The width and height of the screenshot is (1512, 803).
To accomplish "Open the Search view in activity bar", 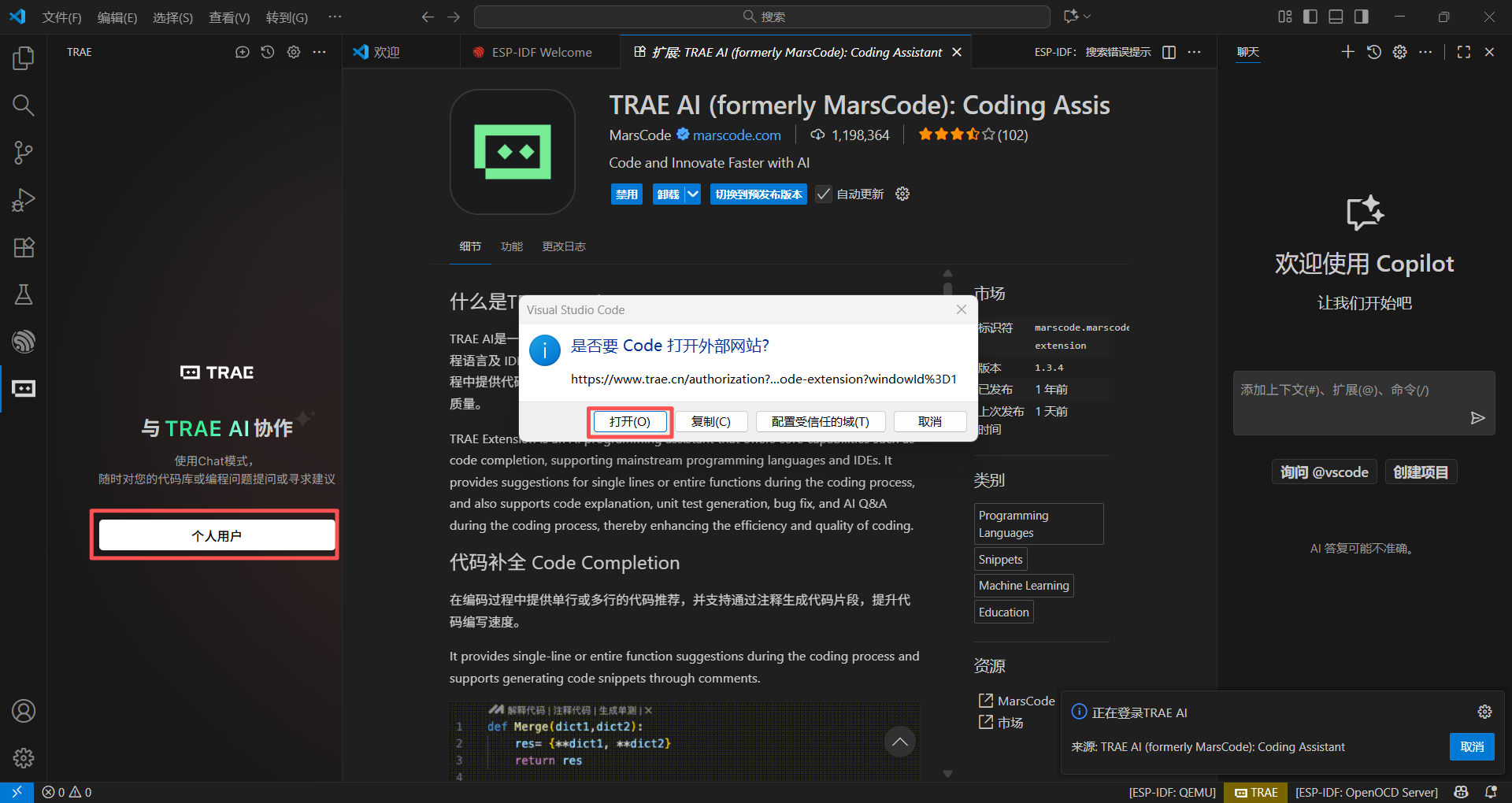I will 24,105.
